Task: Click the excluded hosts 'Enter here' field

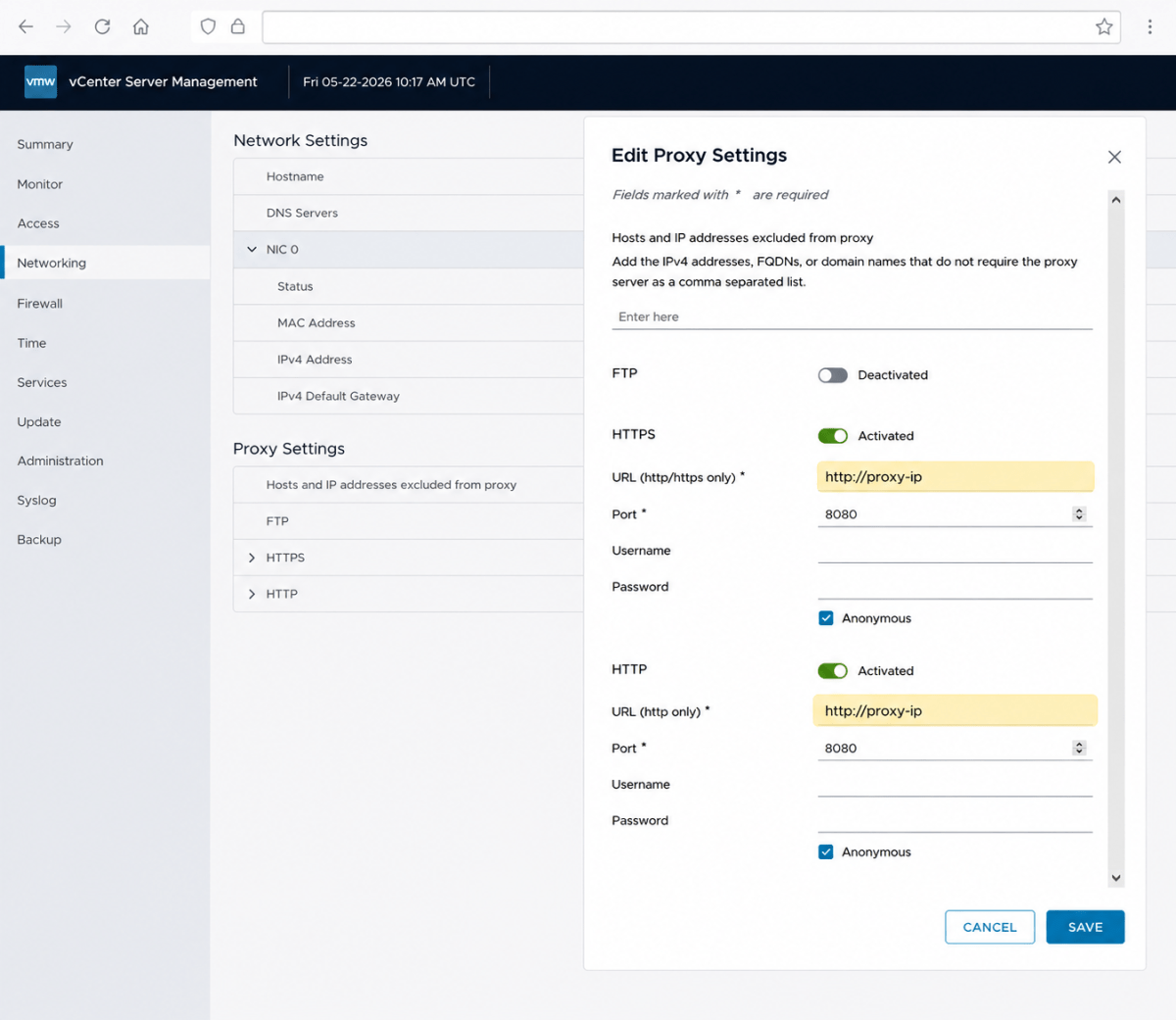Action: point(852,317)
